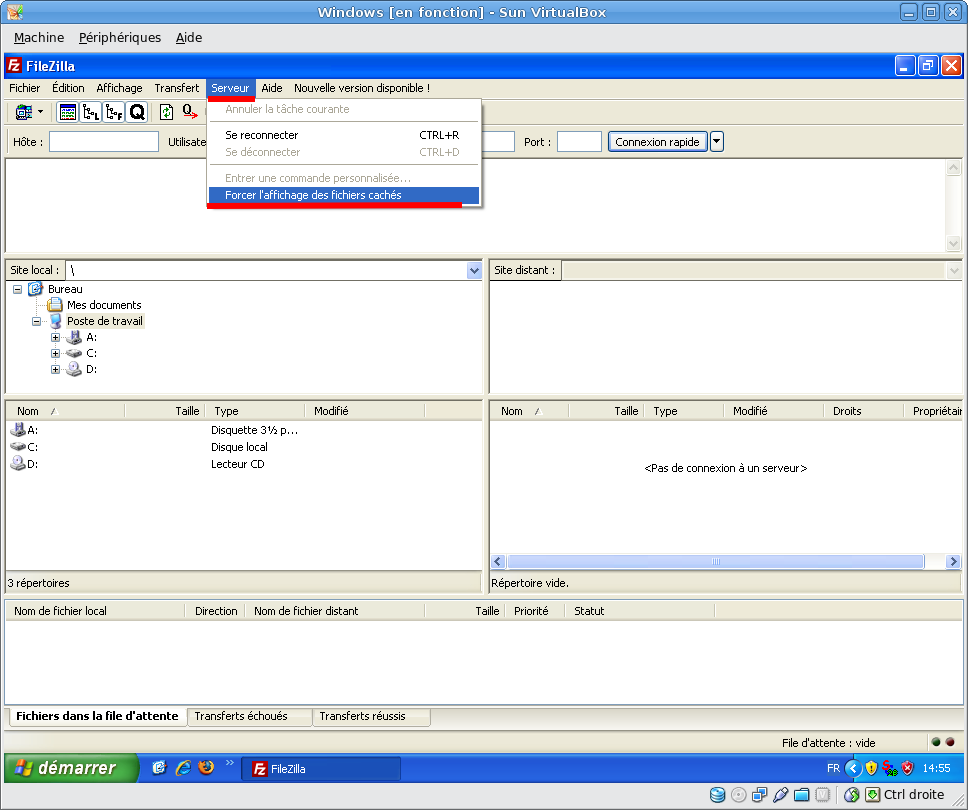Click VirtualBox USB status icon
Screen dimensions: 968x810
tap(780, 795)
